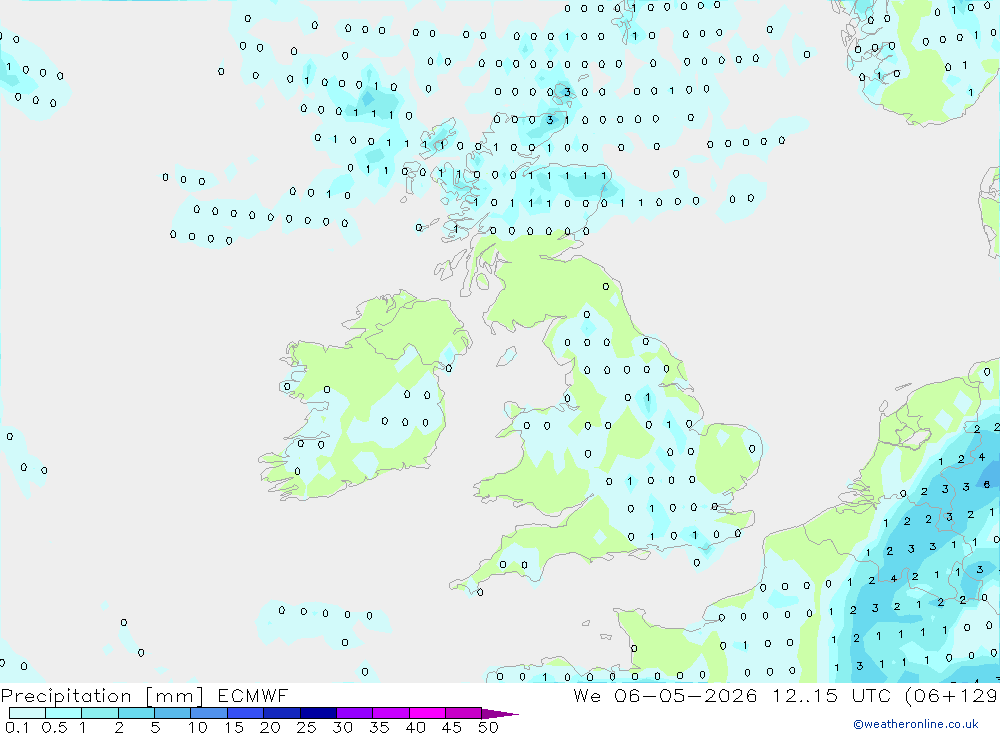Image resolution: width=1000 pixels, height=733 pixels.
Task: Click the '0.5' legend scale label
Action: [54, 727]
